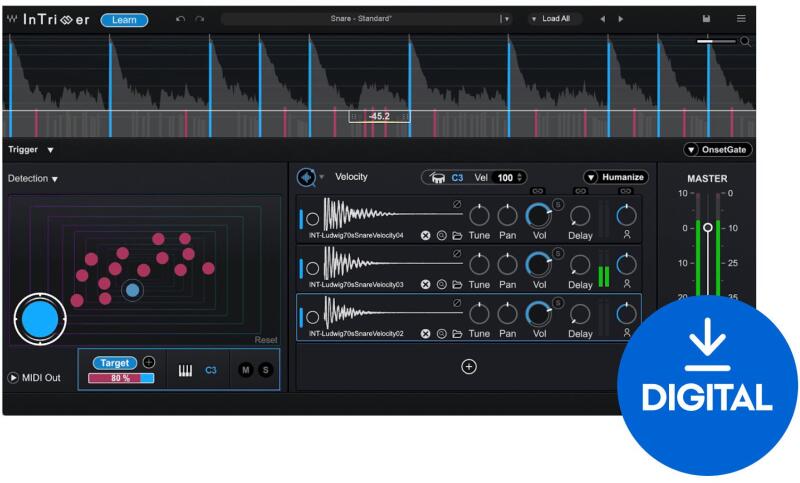Solo the INT-Ludwig70sSnareVelocity04 layer volume
The width and height of the screenshot is (800, 483).
click(557, 205)
